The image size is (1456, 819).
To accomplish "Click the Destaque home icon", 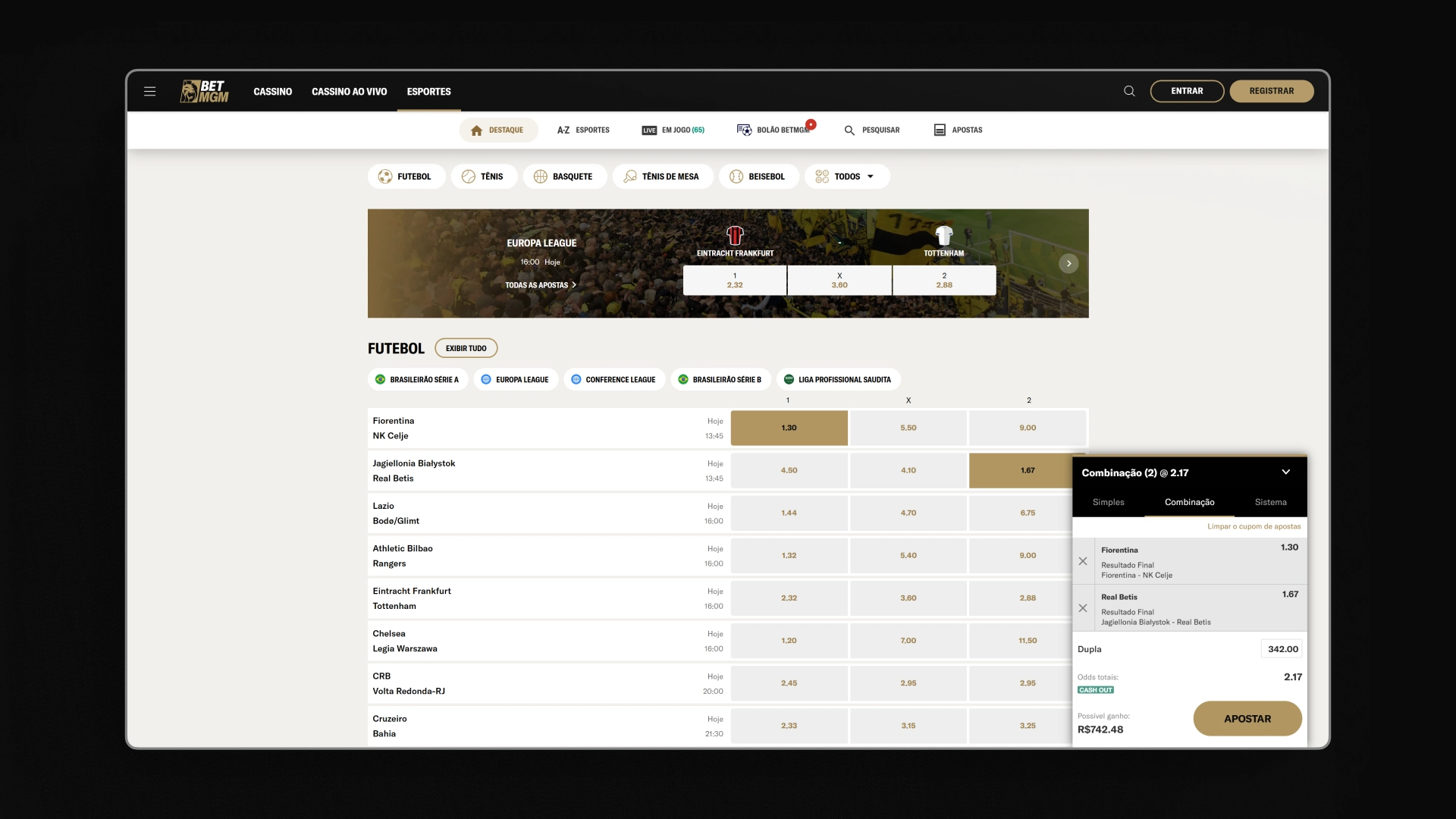I will (x=476, y=130).
